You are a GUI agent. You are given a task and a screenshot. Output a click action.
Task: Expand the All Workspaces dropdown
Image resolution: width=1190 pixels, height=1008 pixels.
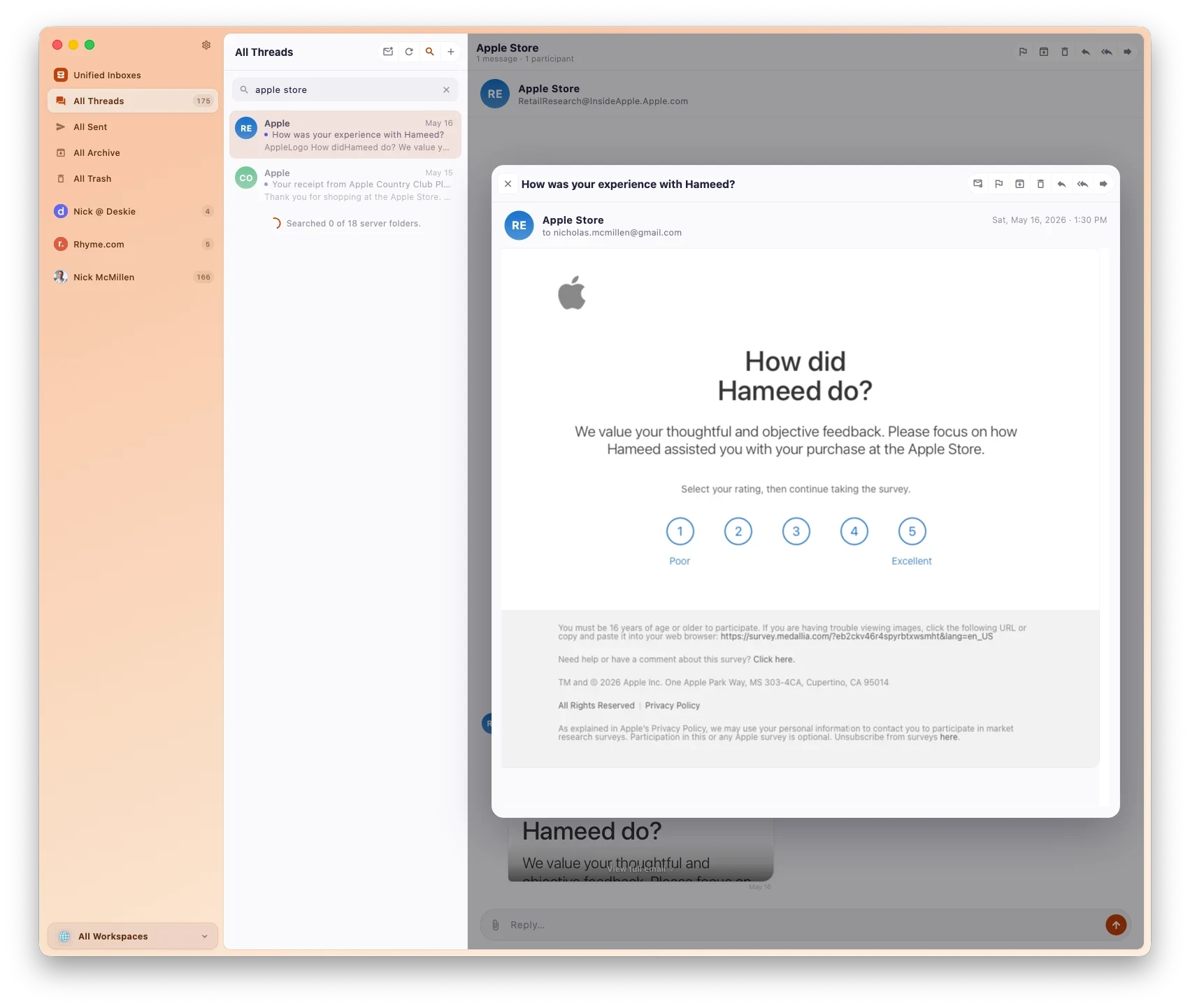coord(133,936)
